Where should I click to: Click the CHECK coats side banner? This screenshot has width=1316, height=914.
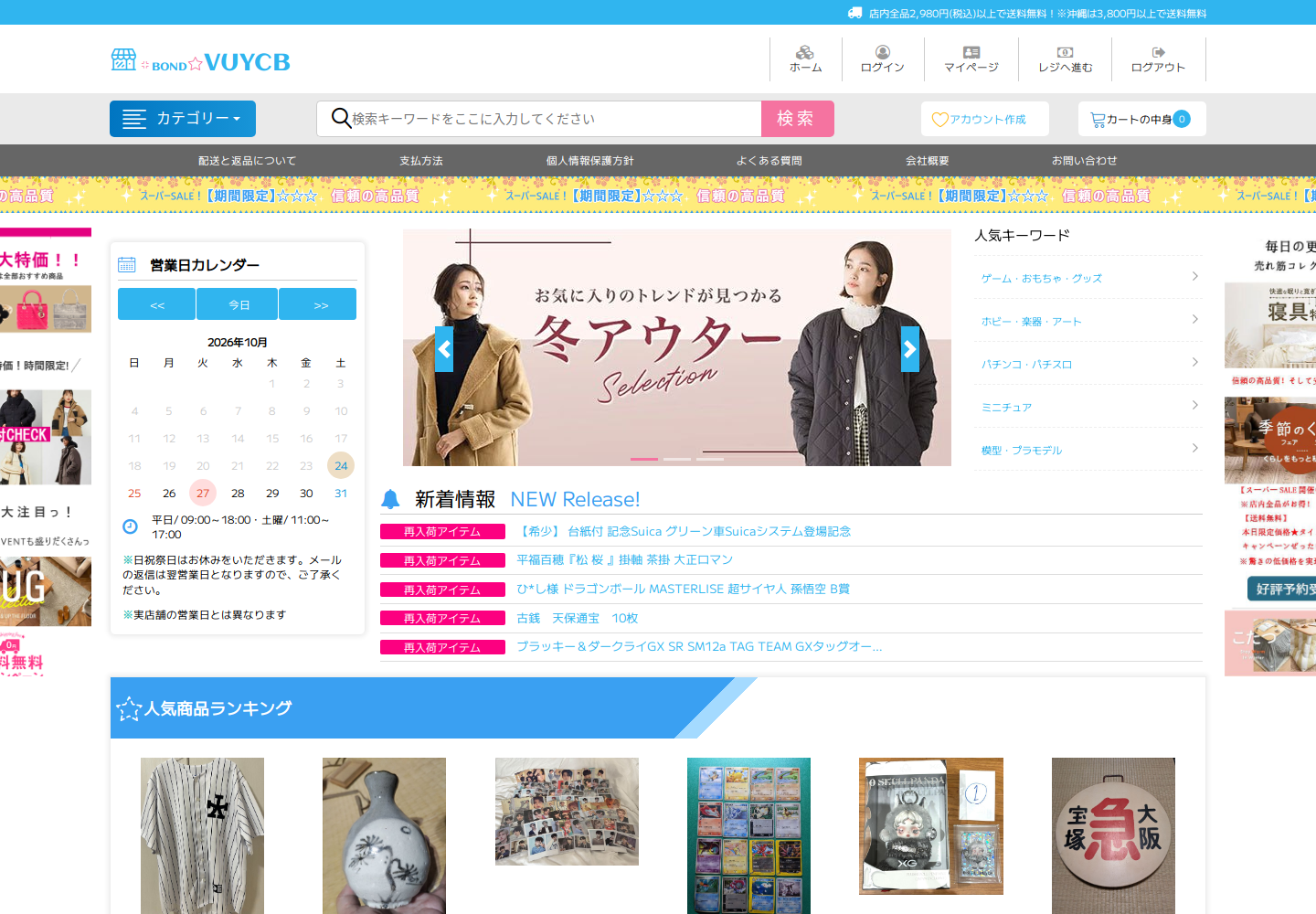(x=46, y=437)
